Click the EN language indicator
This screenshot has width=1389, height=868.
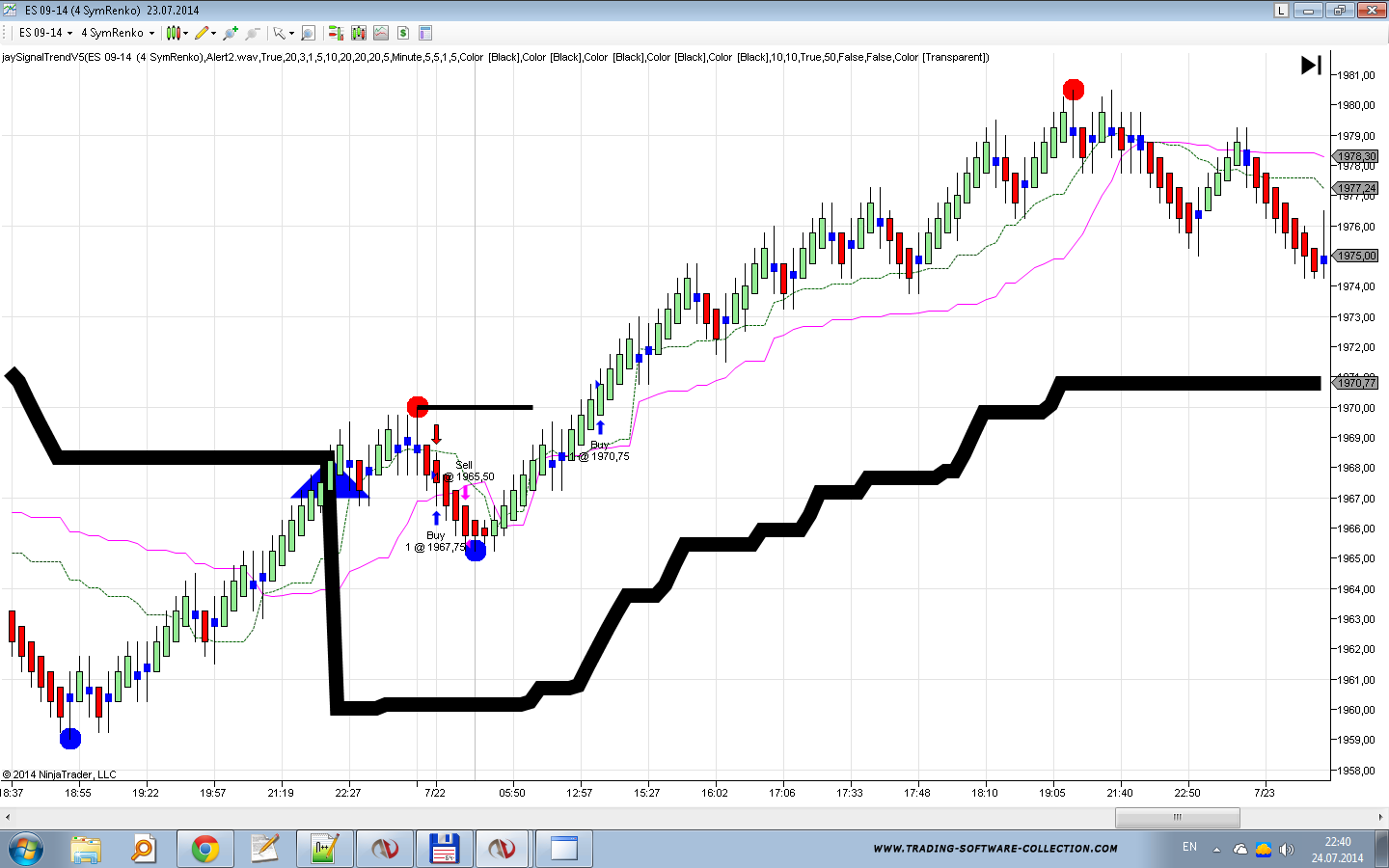(1189, 847)
